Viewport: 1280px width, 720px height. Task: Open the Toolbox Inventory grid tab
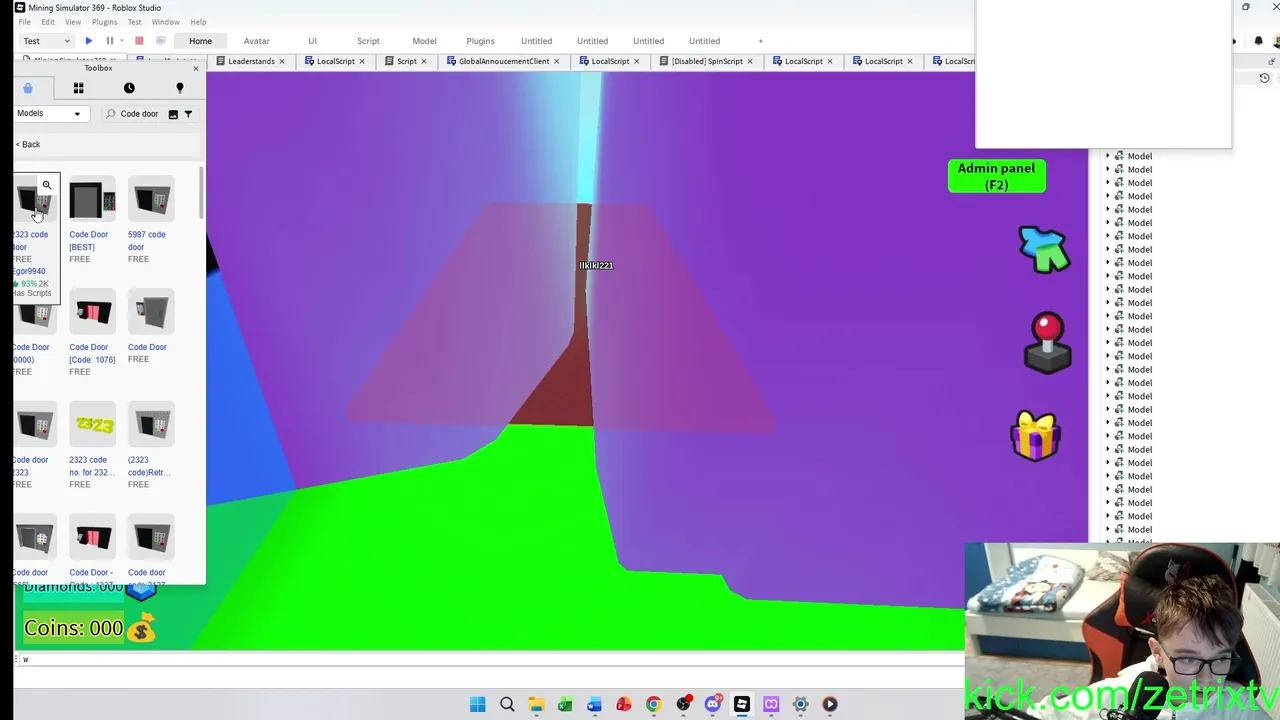(x=78, y=88)
